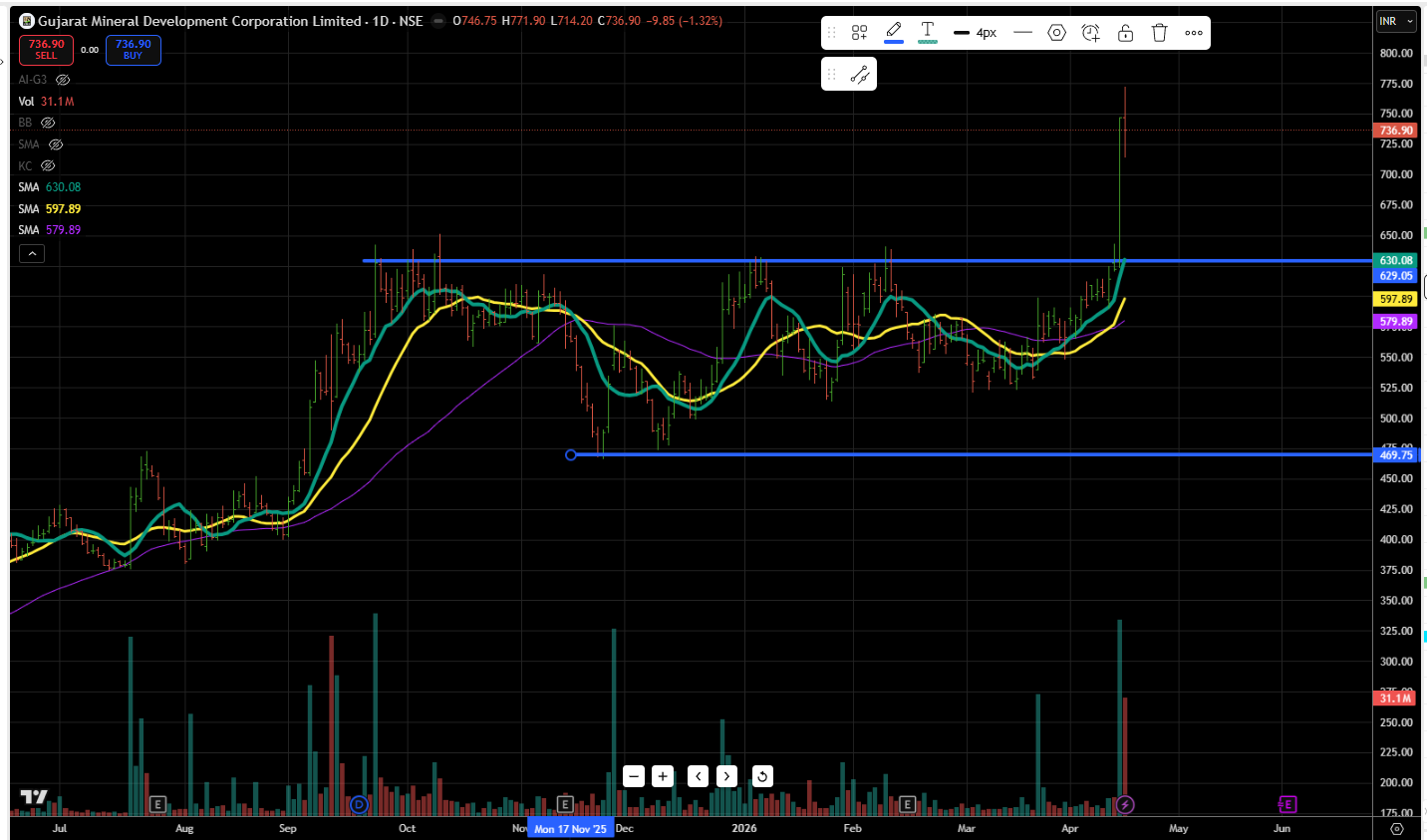Viewport: 1427px width, 840px height.
Task: Open the line style selector
Action: click(x=1022, y=33)
